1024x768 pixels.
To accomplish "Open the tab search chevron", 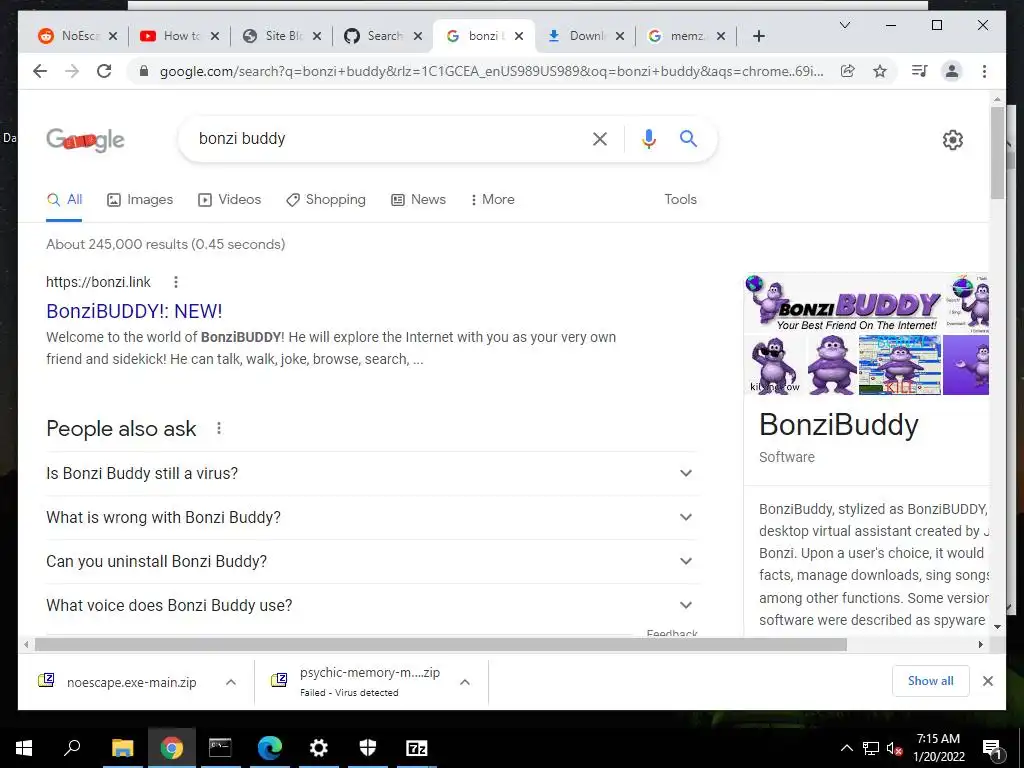I will (844, 25).
